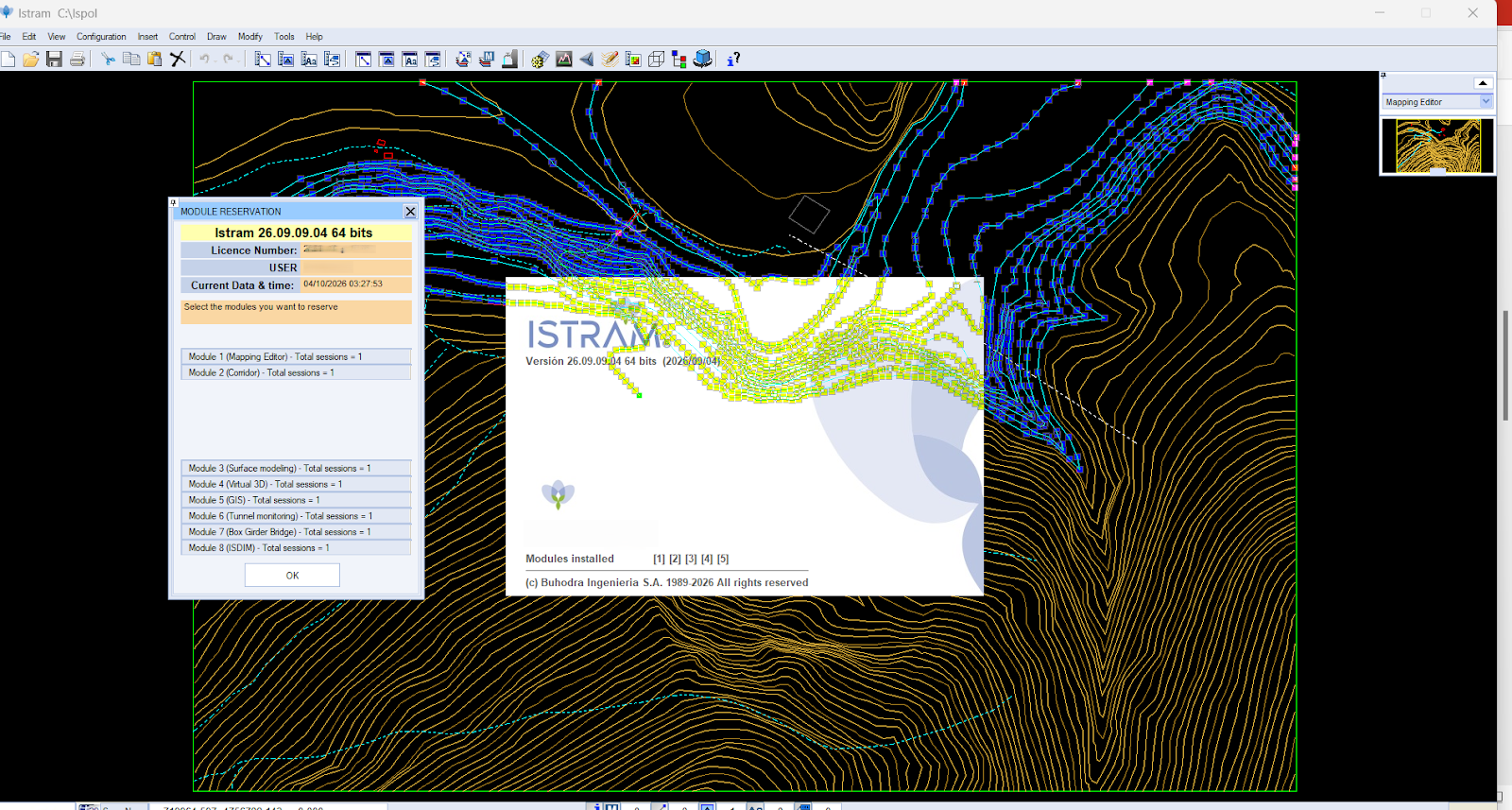Click the blue solid cube icon
The height and width of the screenshot is (810, 1512).
(702, 59)
